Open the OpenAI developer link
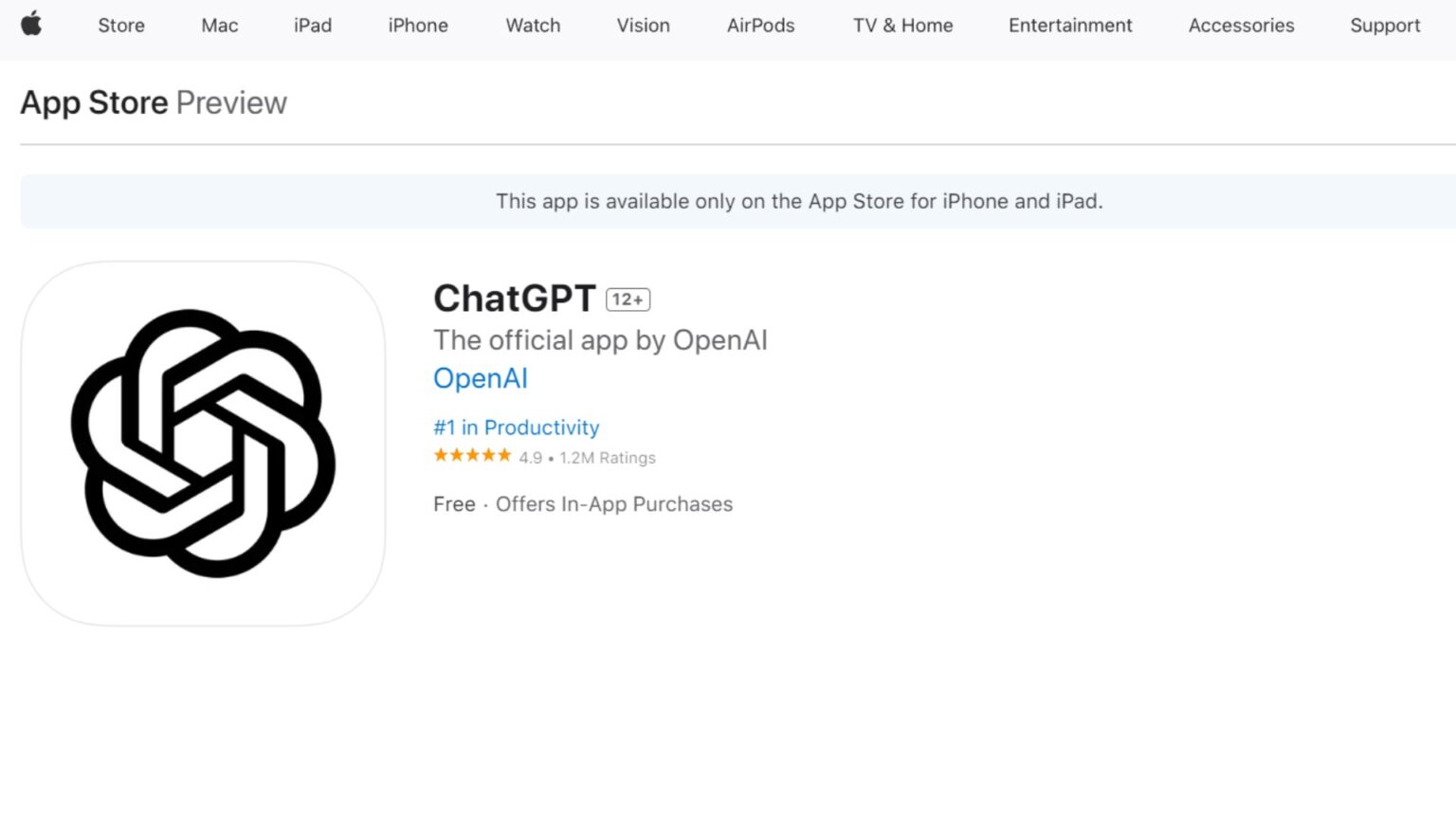The image size is (1456, 819). pos(481,378)
